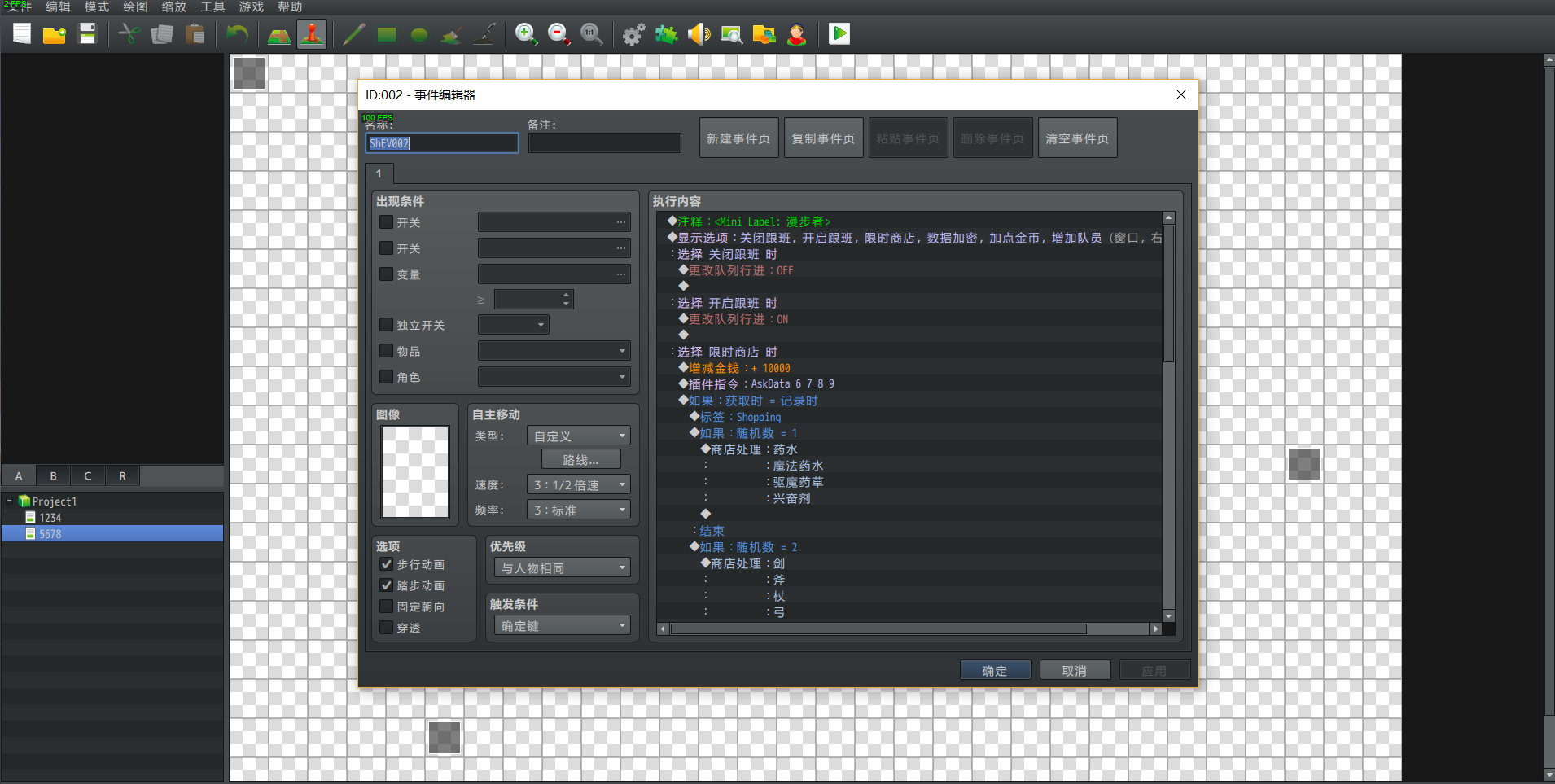Open Plugin Manager puzzle icon

pos(666,34)
